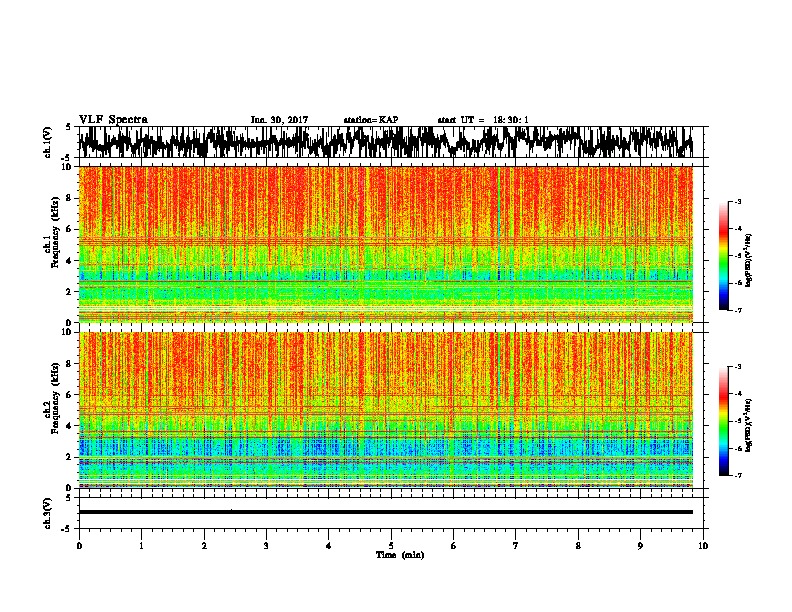Screen dimensions: 792x612
Task: Click the "4" tick on the time axis
Action: click(329, 546)
